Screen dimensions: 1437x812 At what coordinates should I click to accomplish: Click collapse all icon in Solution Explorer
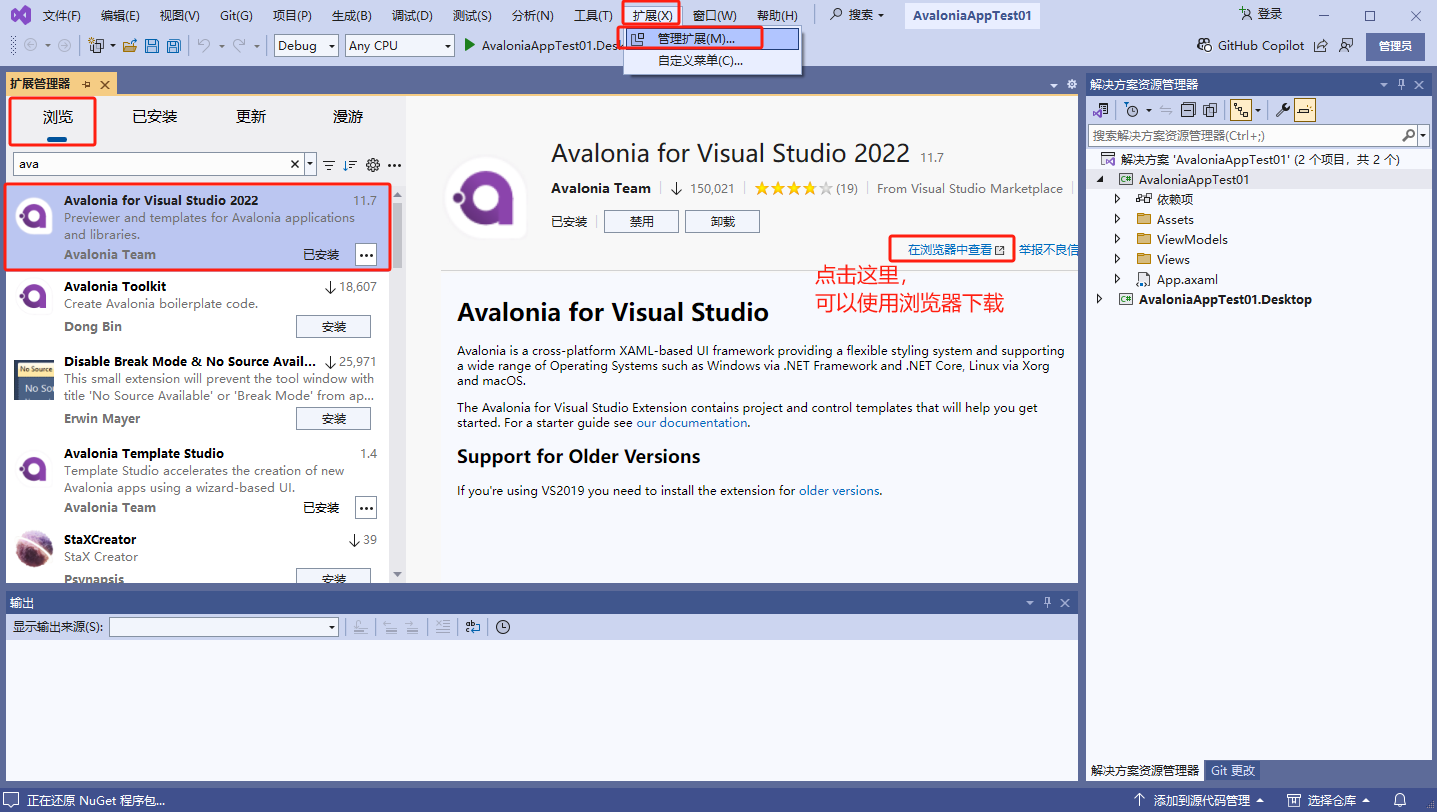(1189, 110)
